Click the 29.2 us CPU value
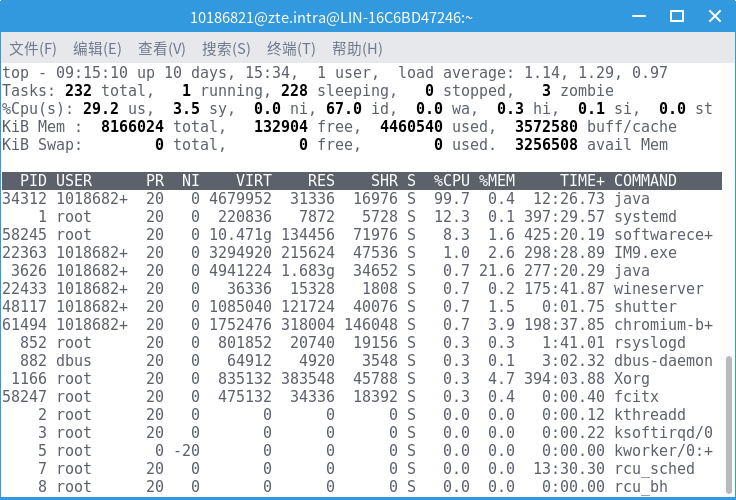This screenshot has height=500, width=736. point(101,109)
